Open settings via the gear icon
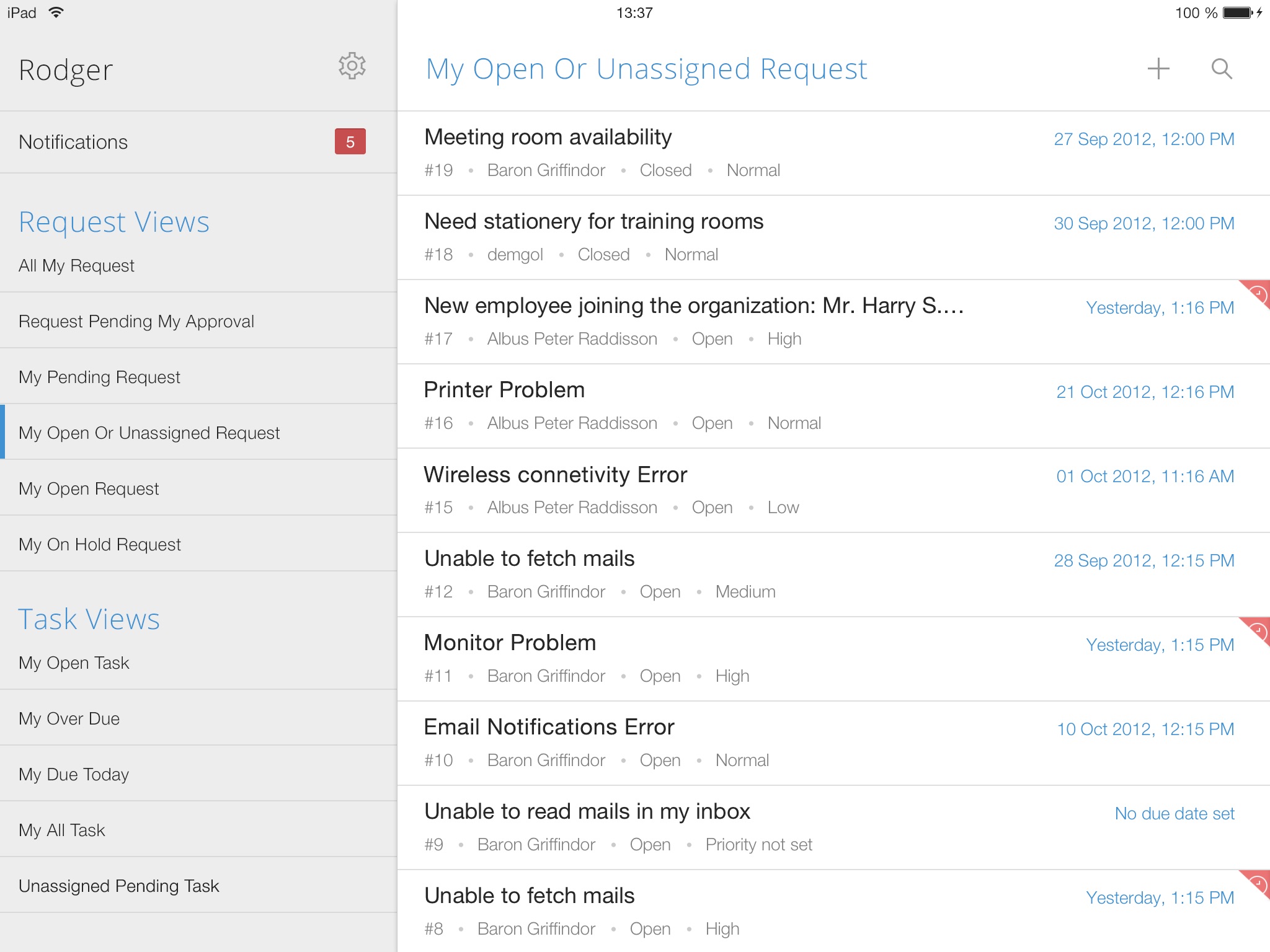 [352, 66]
